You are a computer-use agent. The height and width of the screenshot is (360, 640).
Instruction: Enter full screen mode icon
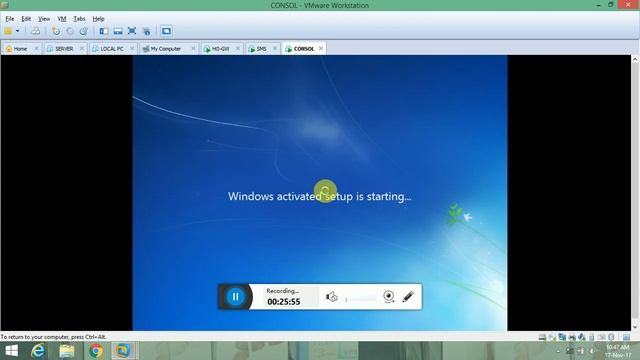click(132, 31)
